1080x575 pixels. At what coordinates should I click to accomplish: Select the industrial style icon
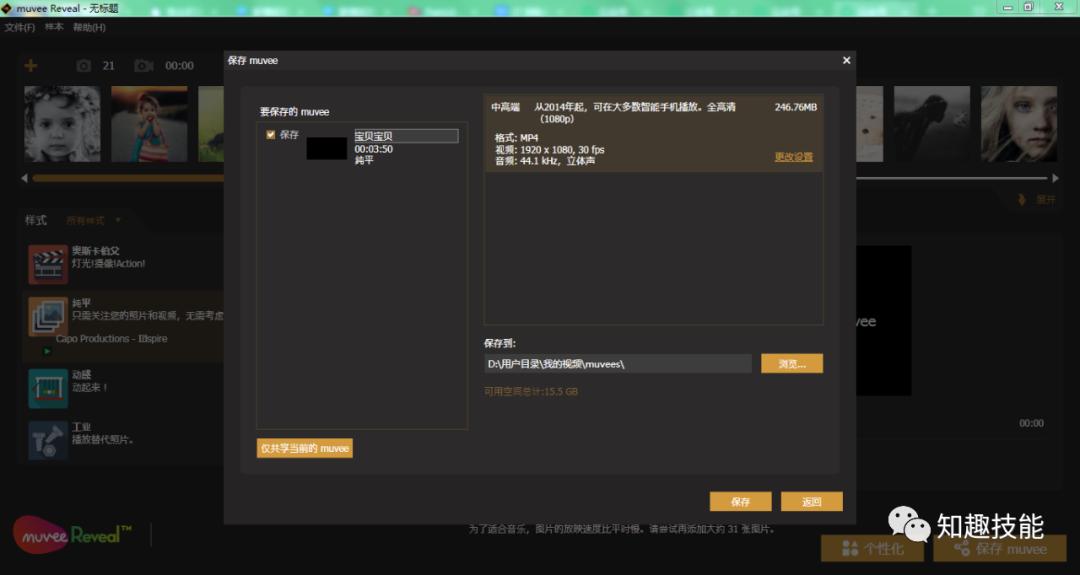(x=48, y=440)
